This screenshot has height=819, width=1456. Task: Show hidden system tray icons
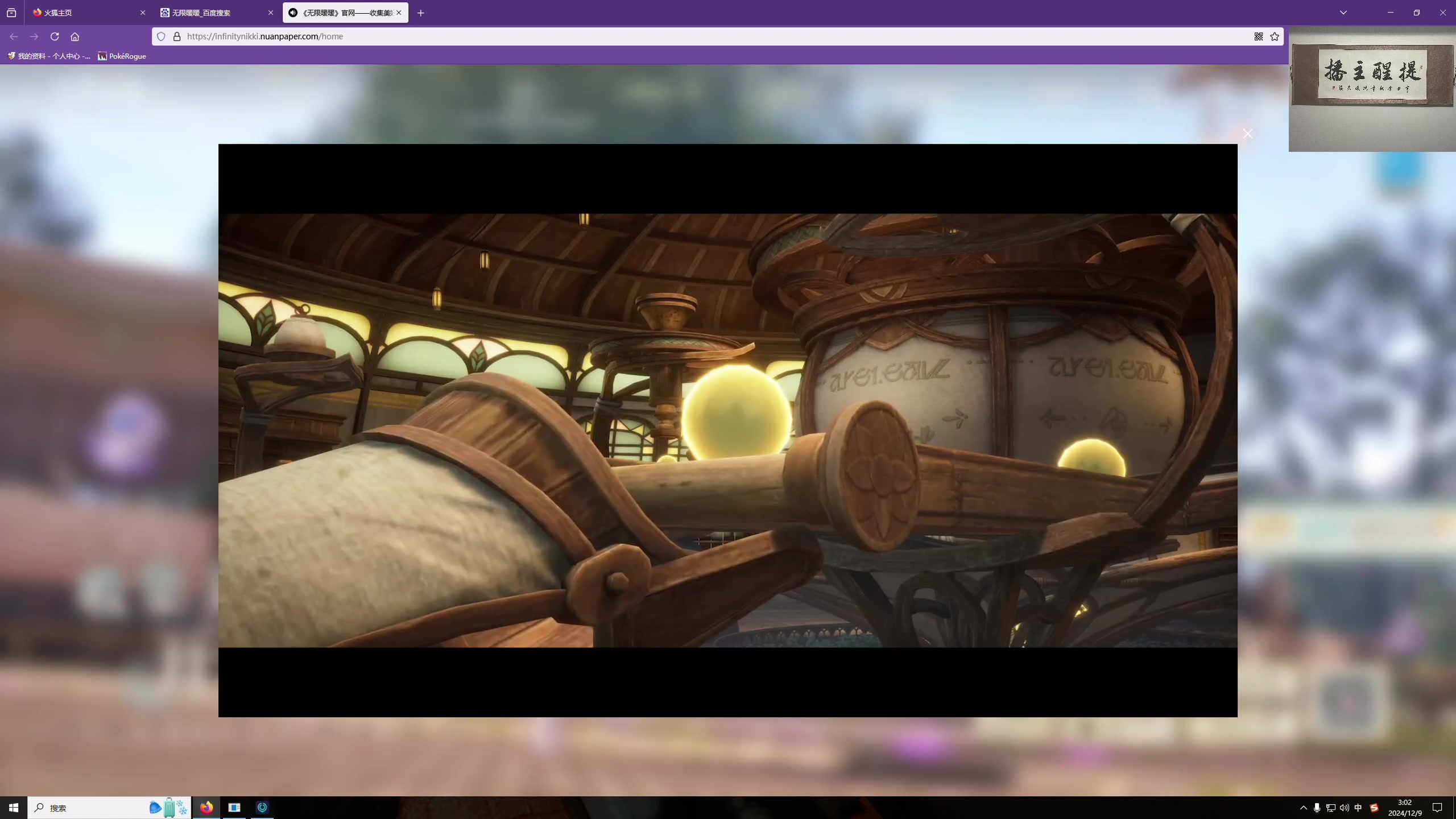[x=1304, y=808]
